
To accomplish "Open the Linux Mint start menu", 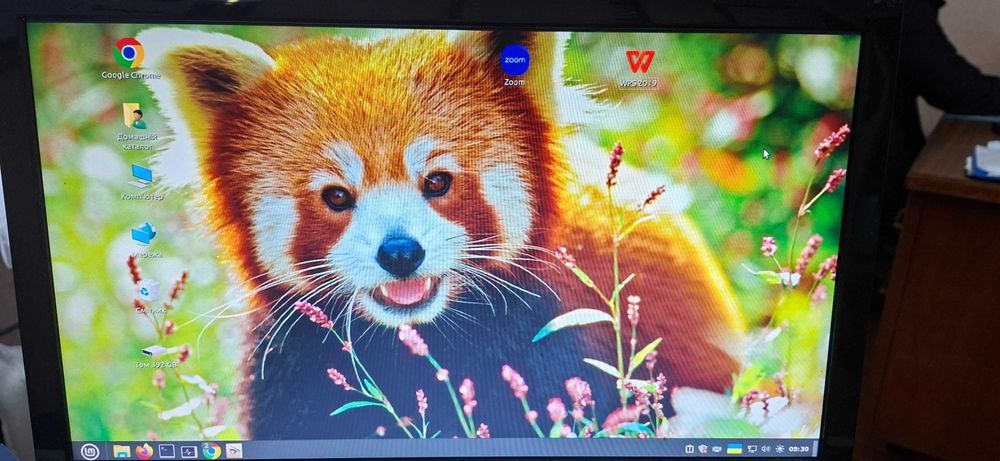I will point(91,450).
